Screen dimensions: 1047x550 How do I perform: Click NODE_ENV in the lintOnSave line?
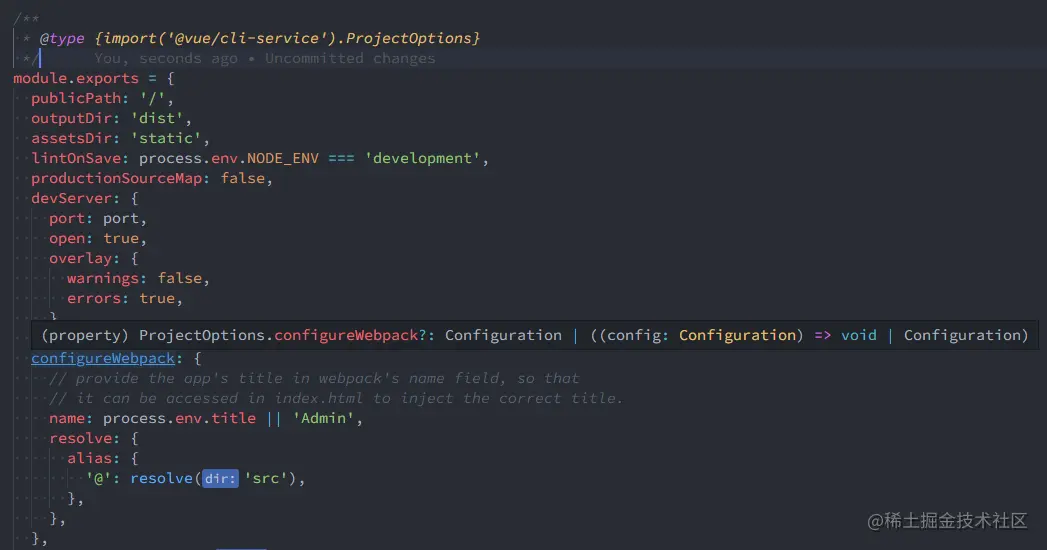(x=282, y=158)
